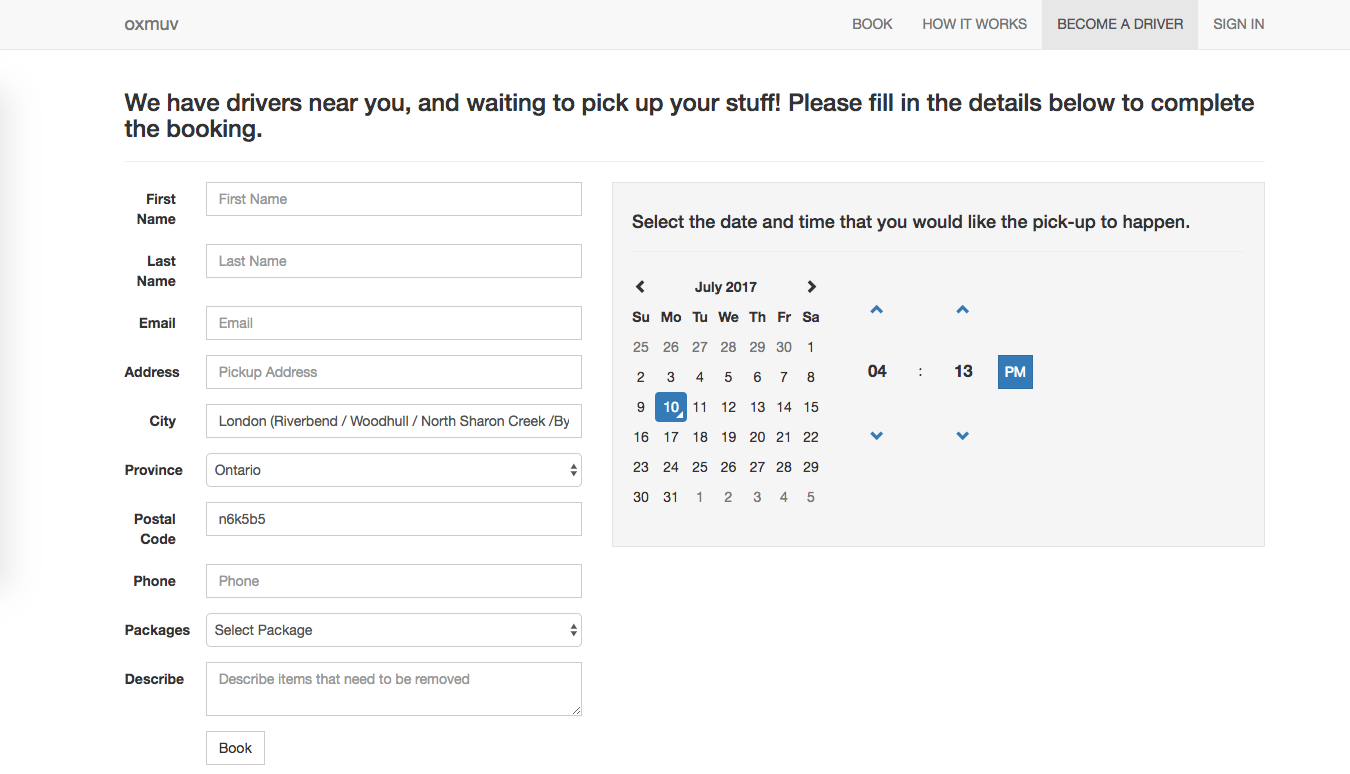Open HOW IT WORKS page
The width and height of the screenshot is (1350, 774).
[974, 24]
